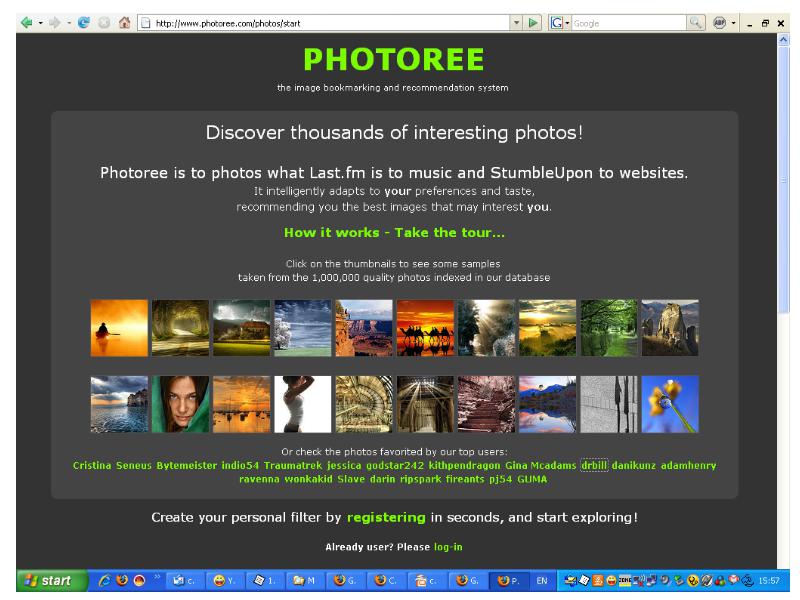Go to the browser Home icon

pos(124,23)
